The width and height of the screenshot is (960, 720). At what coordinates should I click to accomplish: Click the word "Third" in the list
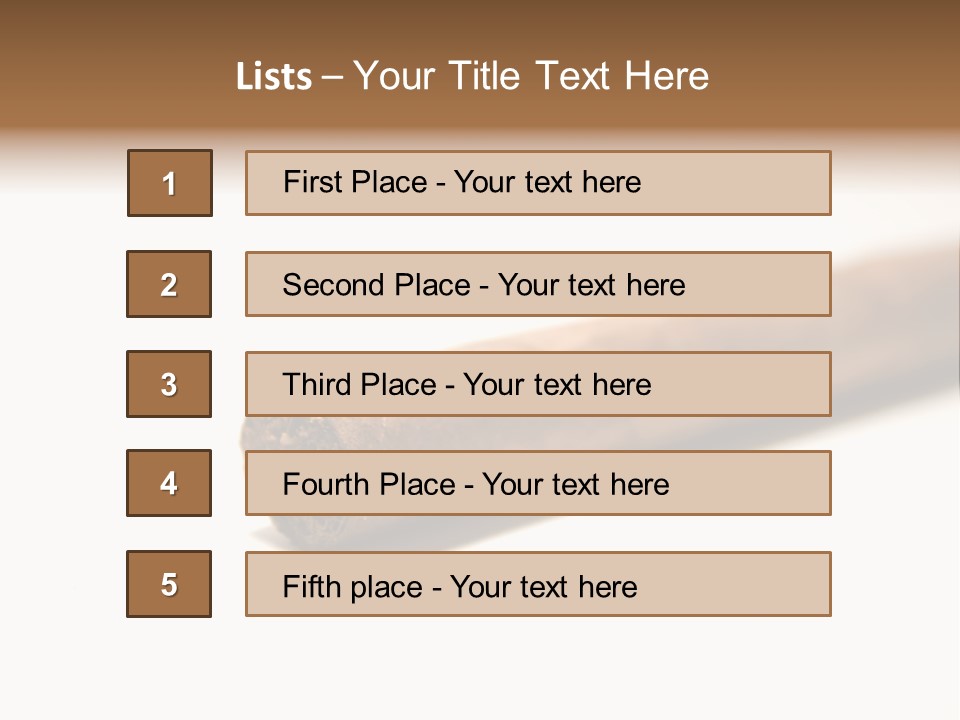click(316, 385)
